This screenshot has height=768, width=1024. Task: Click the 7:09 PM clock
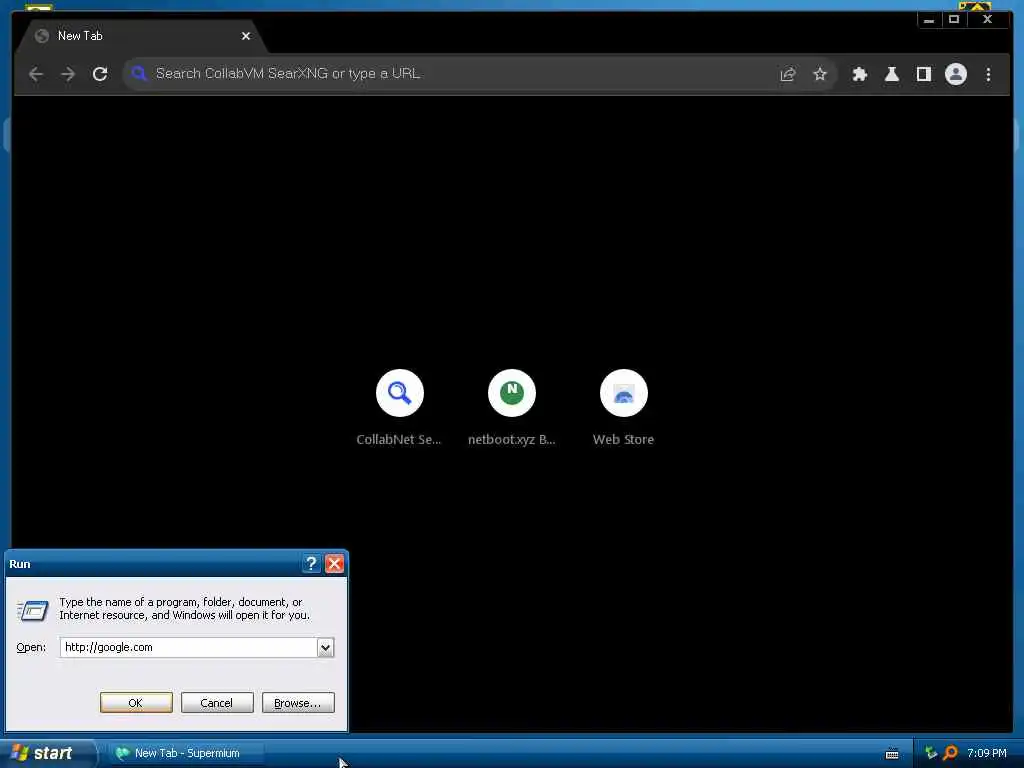987,753
